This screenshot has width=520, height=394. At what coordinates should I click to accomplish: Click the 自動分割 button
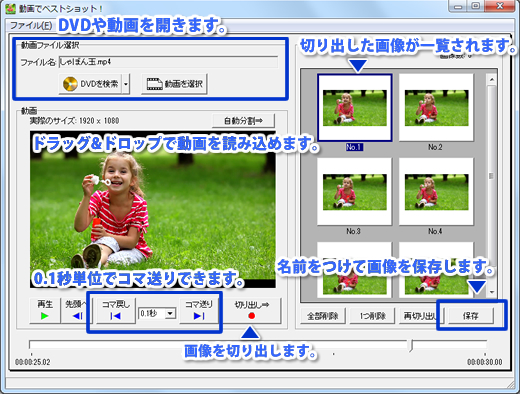[243, 120]
